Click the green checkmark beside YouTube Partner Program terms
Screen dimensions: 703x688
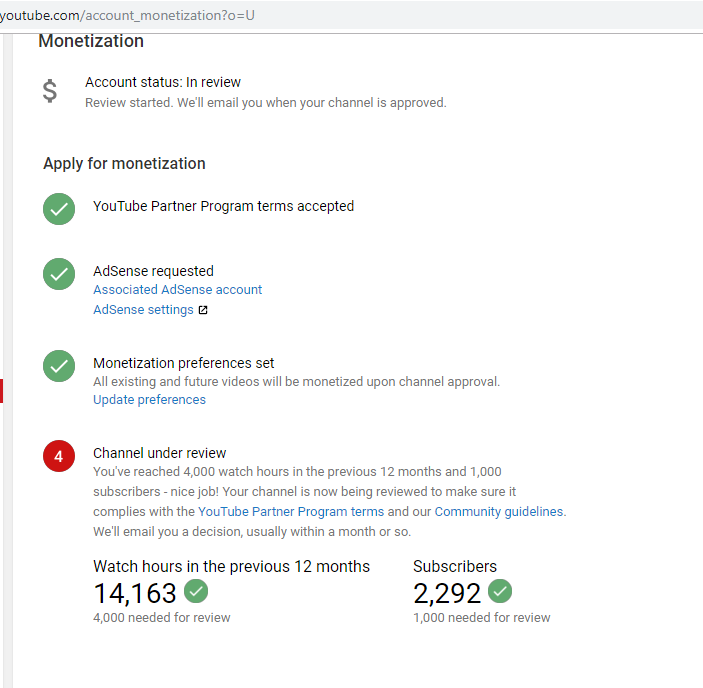[59, 209]
